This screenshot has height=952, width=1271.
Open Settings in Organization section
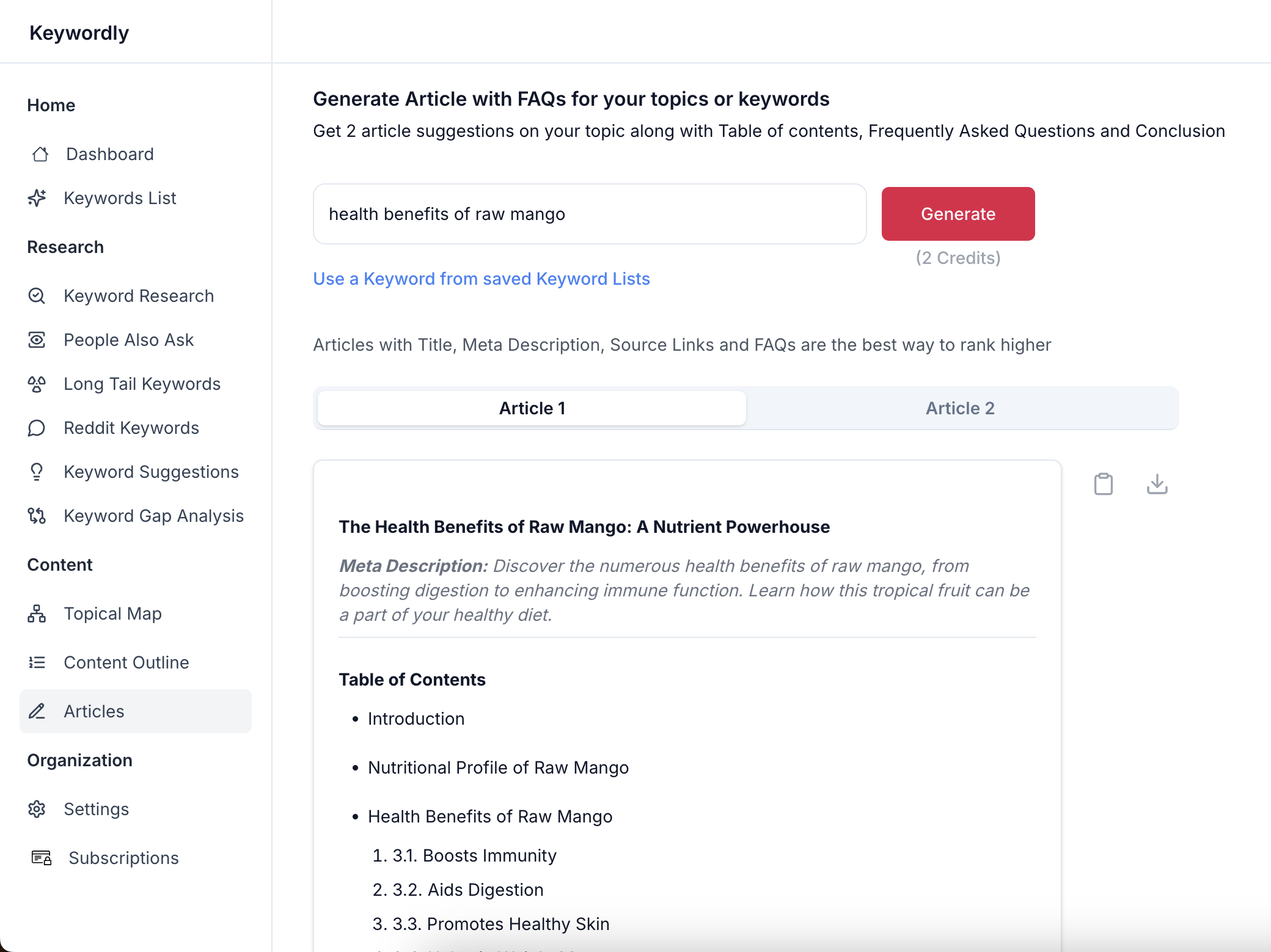[97, 808]
